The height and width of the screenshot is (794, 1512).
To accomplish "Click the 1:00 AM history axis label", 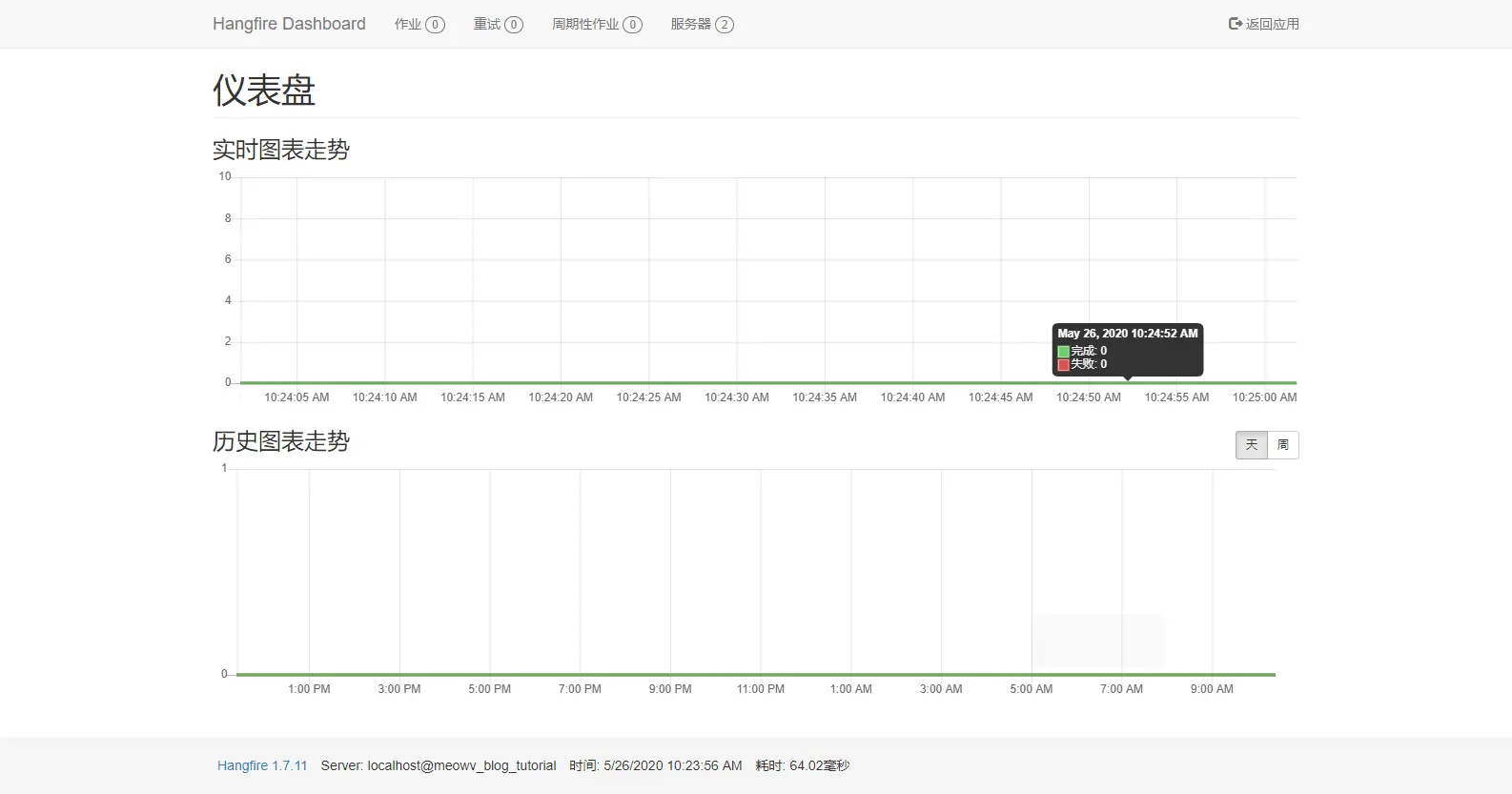I will [x=851, y=689].
